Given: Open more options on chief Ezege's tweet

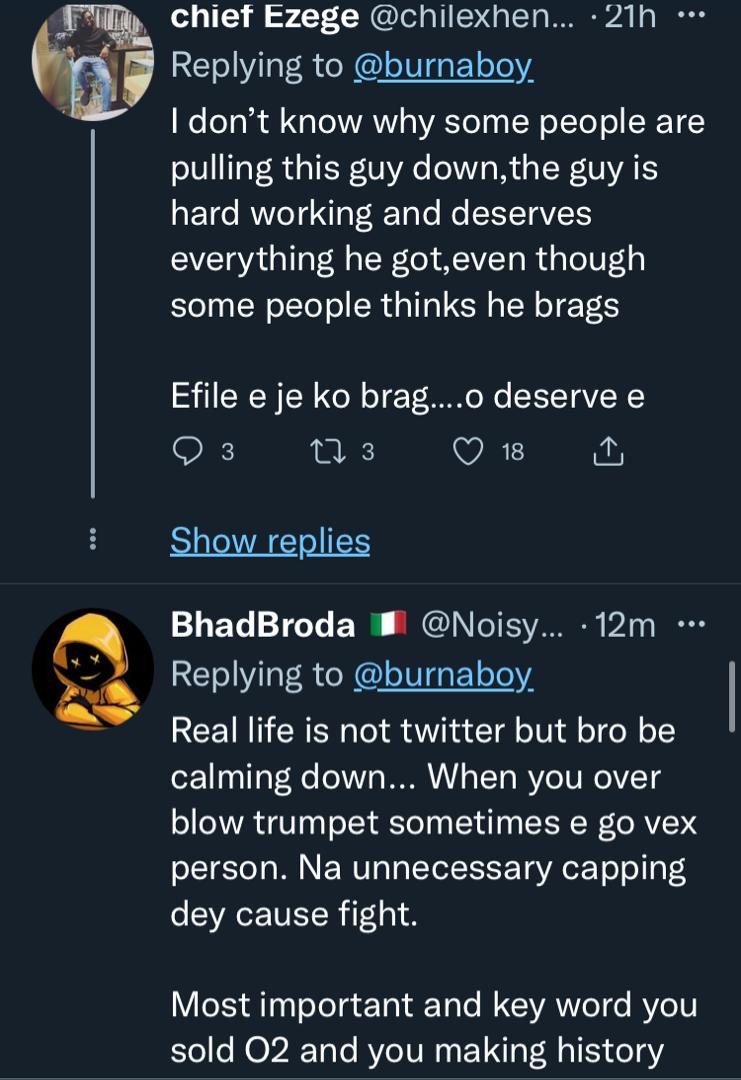Looking at the screenshot, I should [x=690, y=18].
